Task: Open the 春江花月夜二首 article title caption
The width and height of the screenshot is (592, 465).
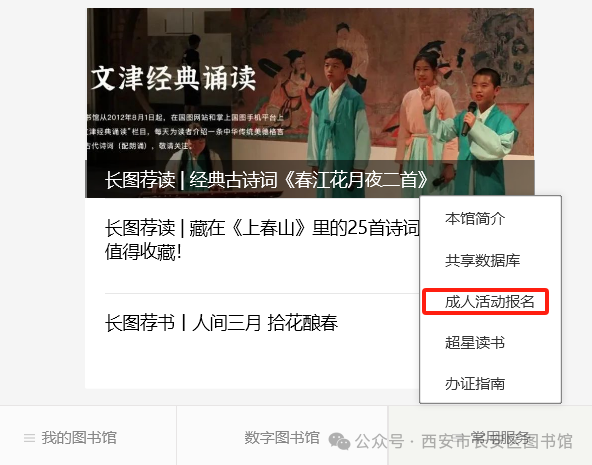Action: pyautogui.click(x=266, y=180)
